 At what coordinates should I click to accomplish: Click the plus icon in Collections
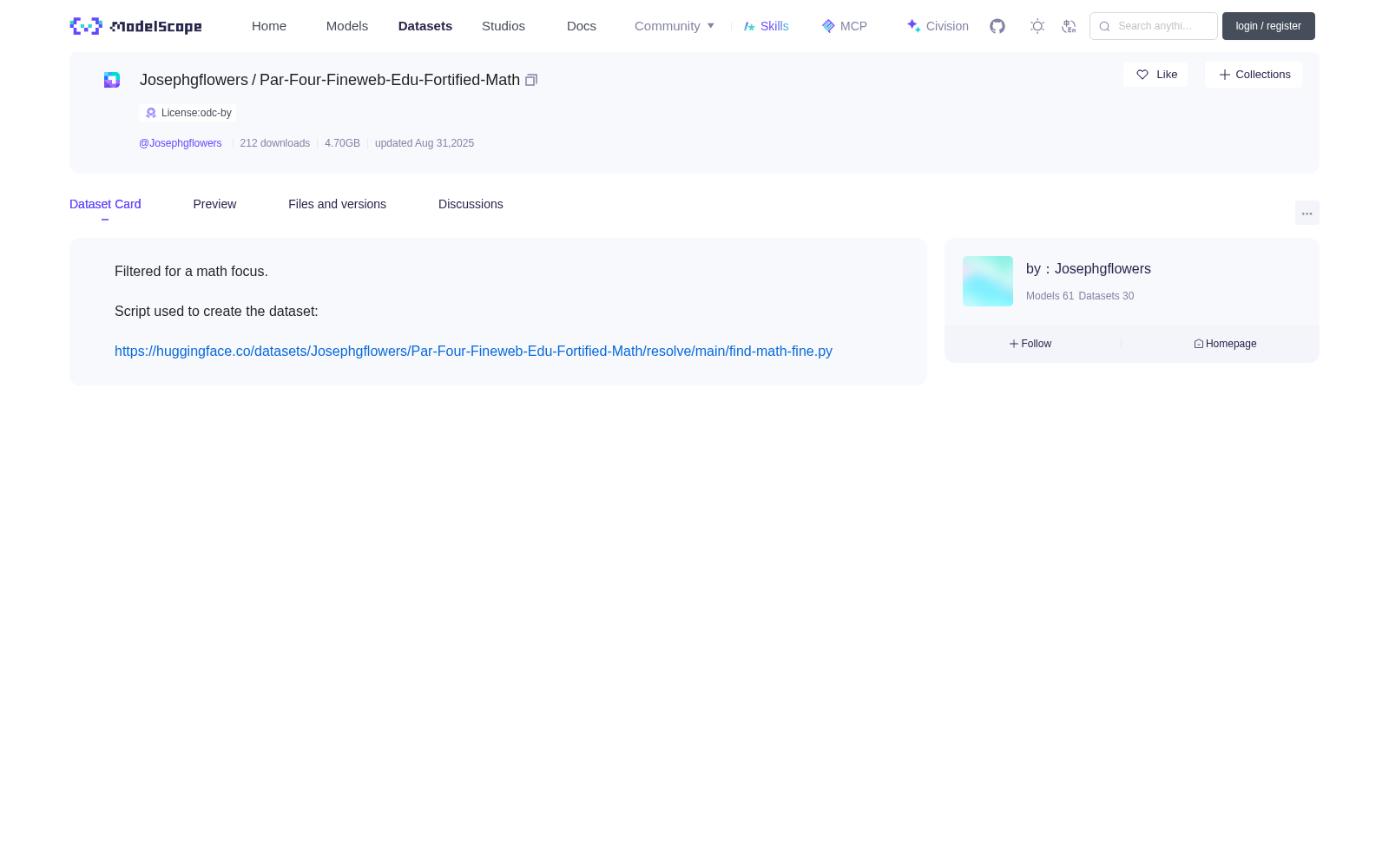[x=1225, y=75]
